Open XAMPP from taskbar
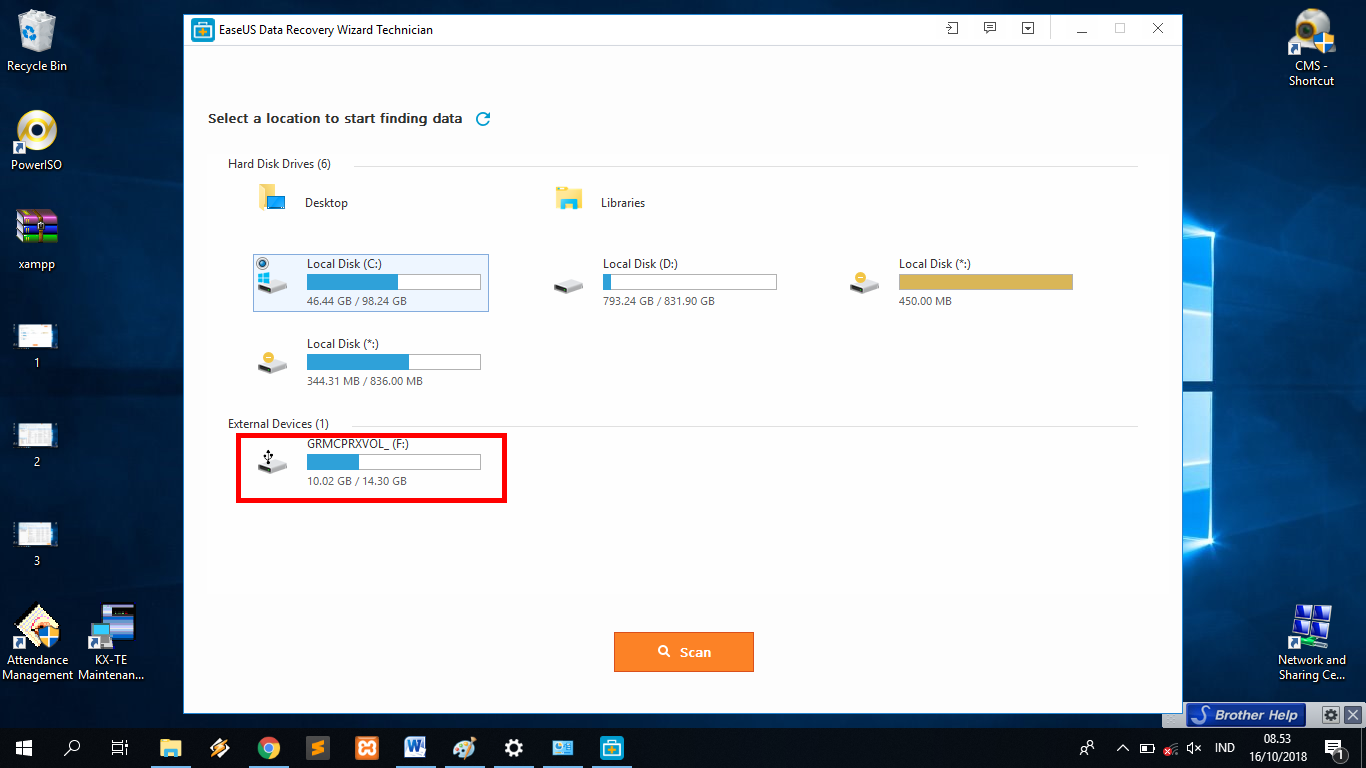The width and height of the screenshot is (1366, 768). tap(366, 747)
